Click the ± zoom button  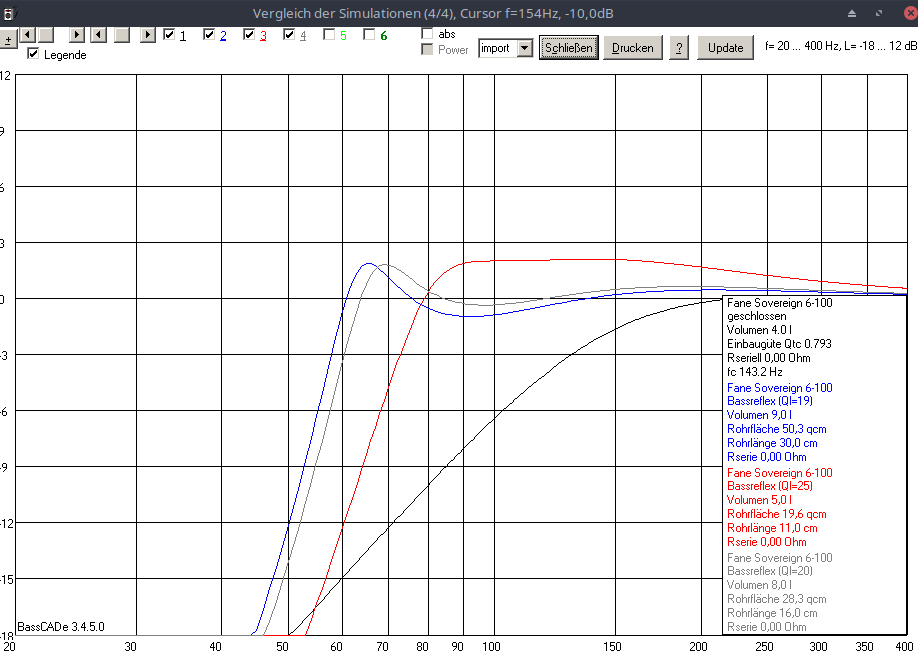tap(8, 40)
